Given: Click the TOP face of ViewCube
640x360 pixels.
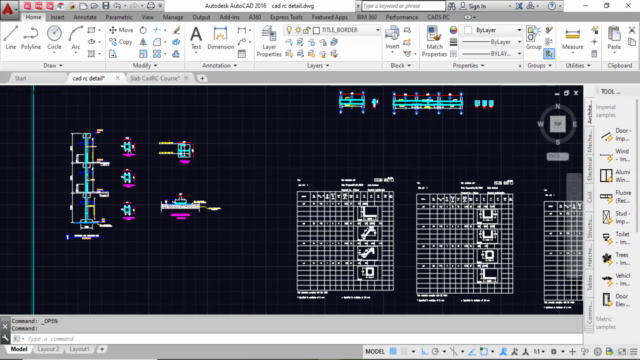Looking at the screenshot, I should 558,124.
